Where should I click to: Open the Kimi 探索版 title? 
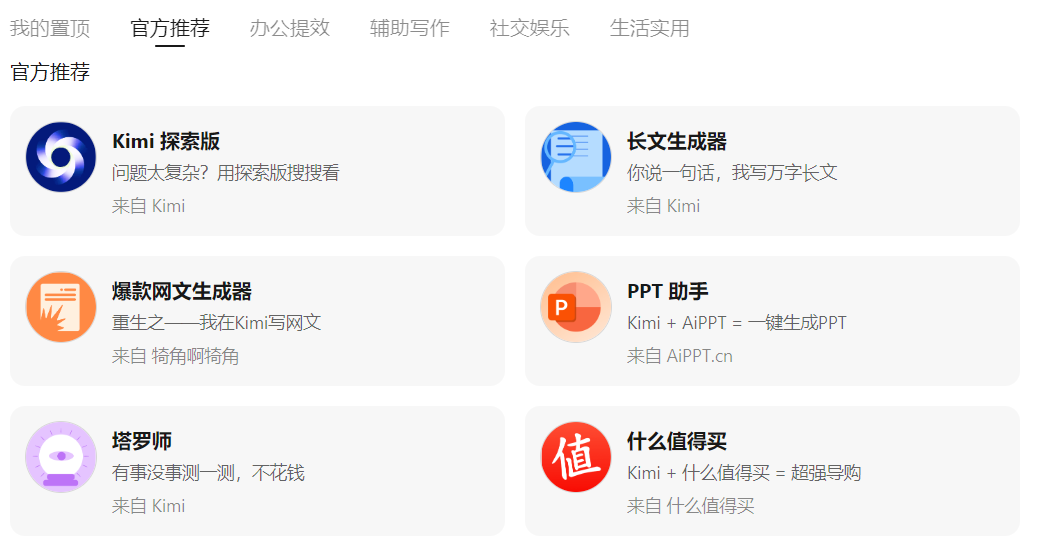point(166,142)
